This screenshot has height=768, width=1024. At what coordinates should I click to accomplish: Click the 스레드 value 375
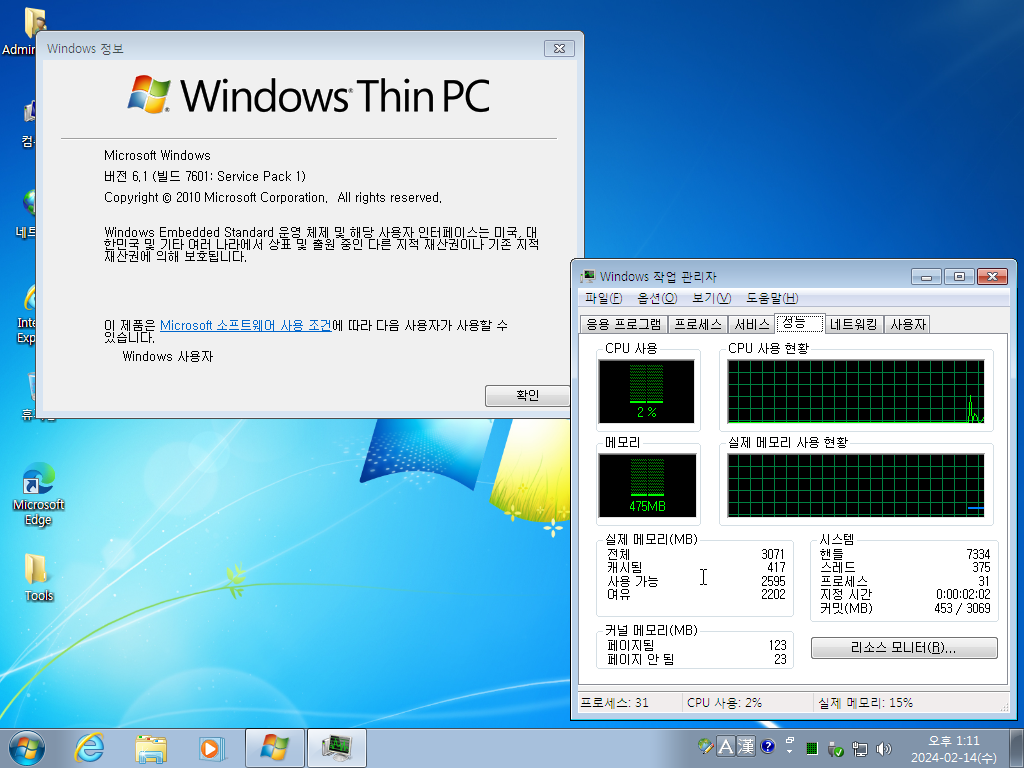[981, 568]
